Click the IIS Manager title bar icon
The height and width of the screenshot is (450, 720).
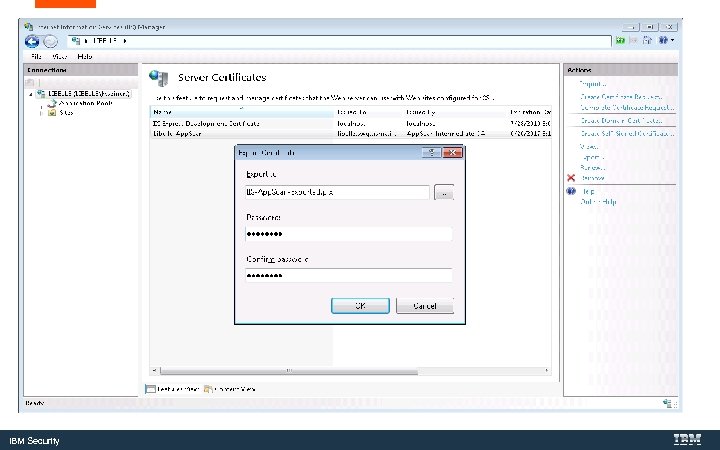tap(28, 27)
